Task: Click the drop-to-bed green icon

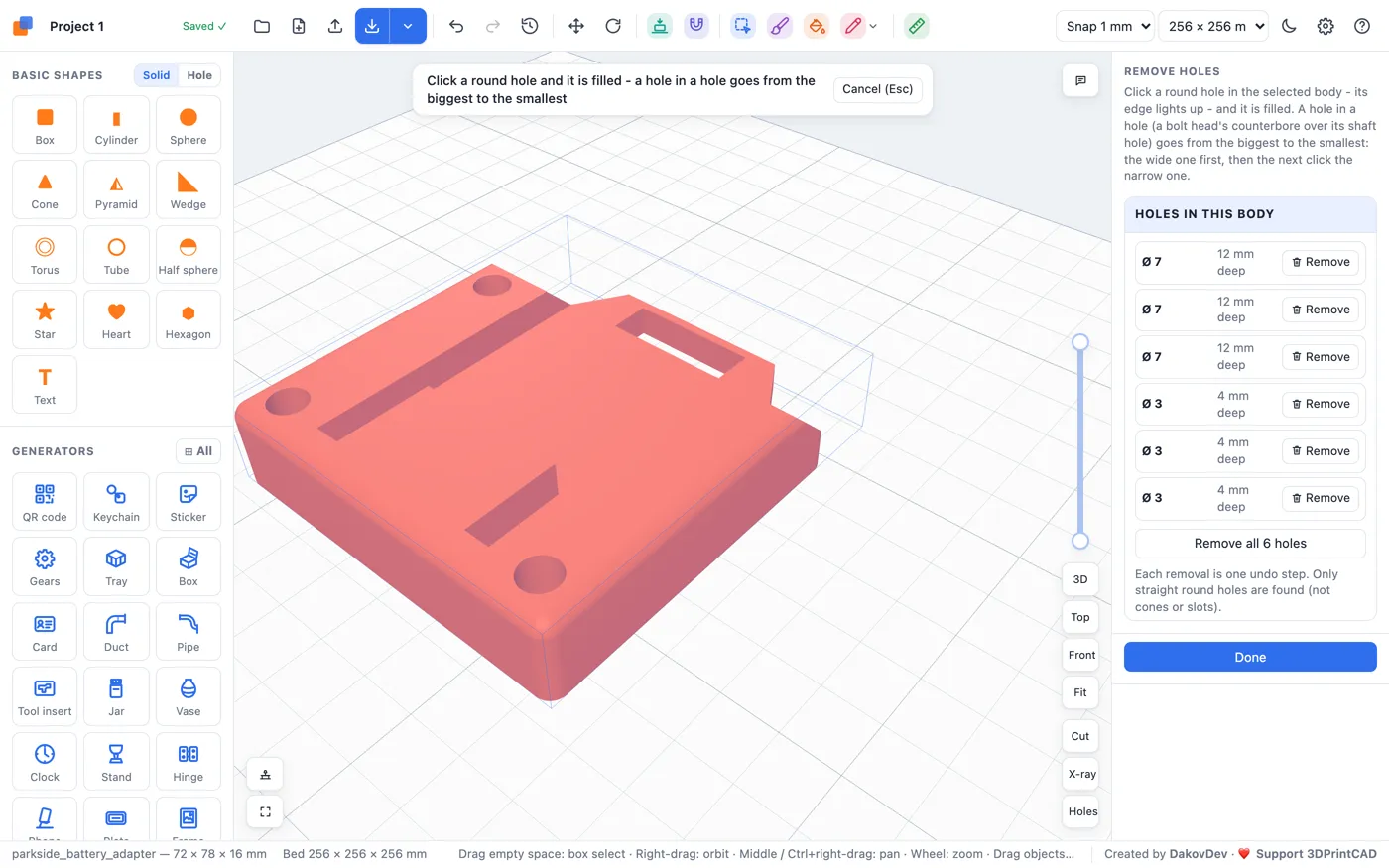Action: coord(660,26)
